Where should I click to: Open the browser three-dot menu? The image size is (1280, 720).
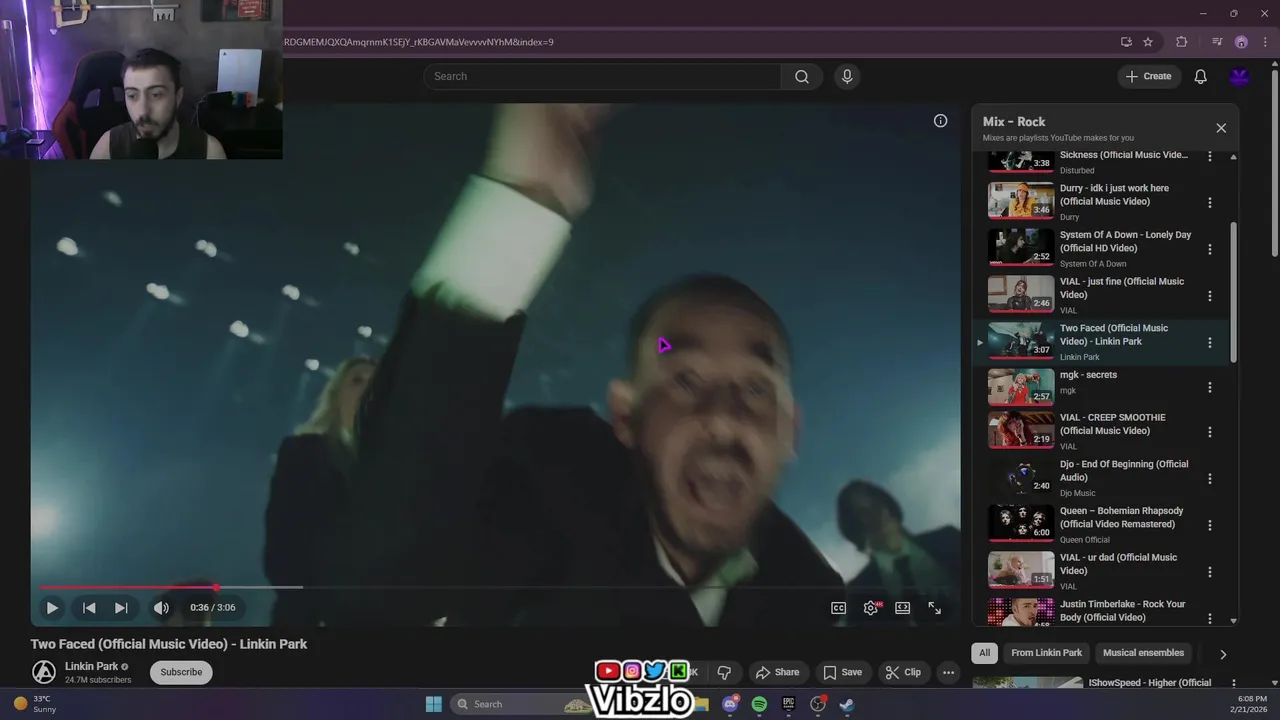click(x=1263, y=42)
